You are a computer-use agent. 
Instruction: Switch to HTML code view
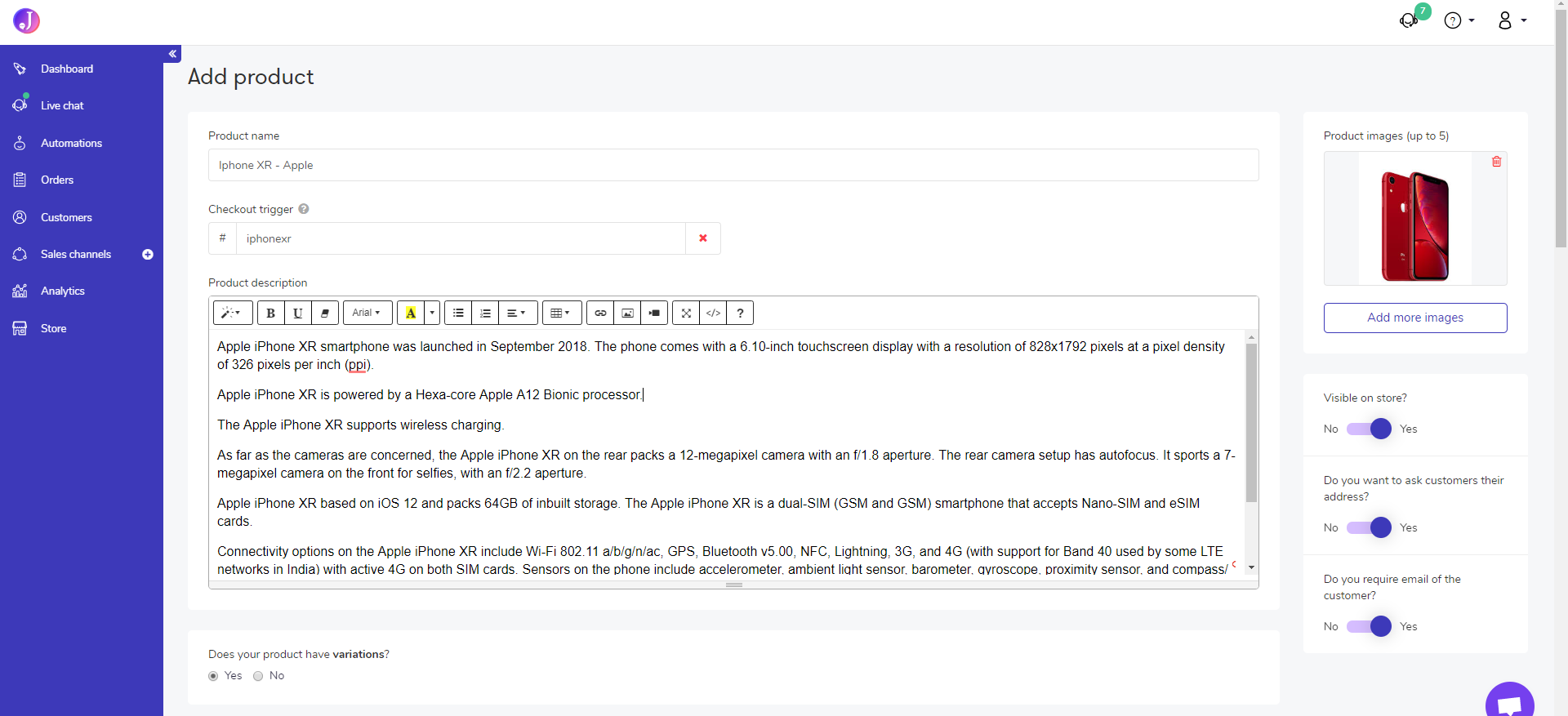click(713, 313)
